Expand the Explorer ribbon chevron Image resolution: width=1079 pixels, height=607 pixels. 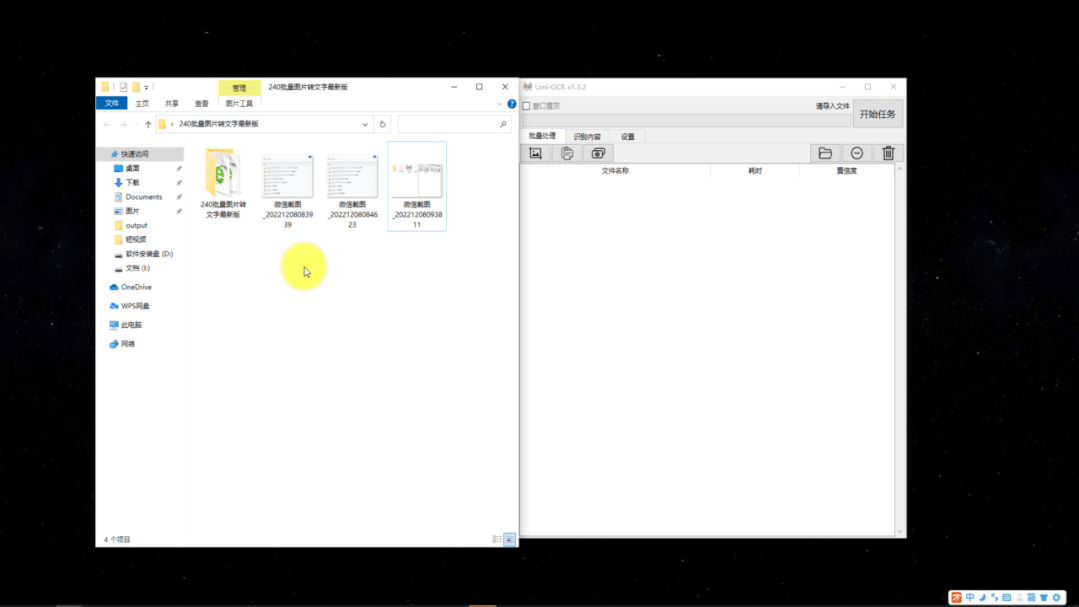click(500, 104)
